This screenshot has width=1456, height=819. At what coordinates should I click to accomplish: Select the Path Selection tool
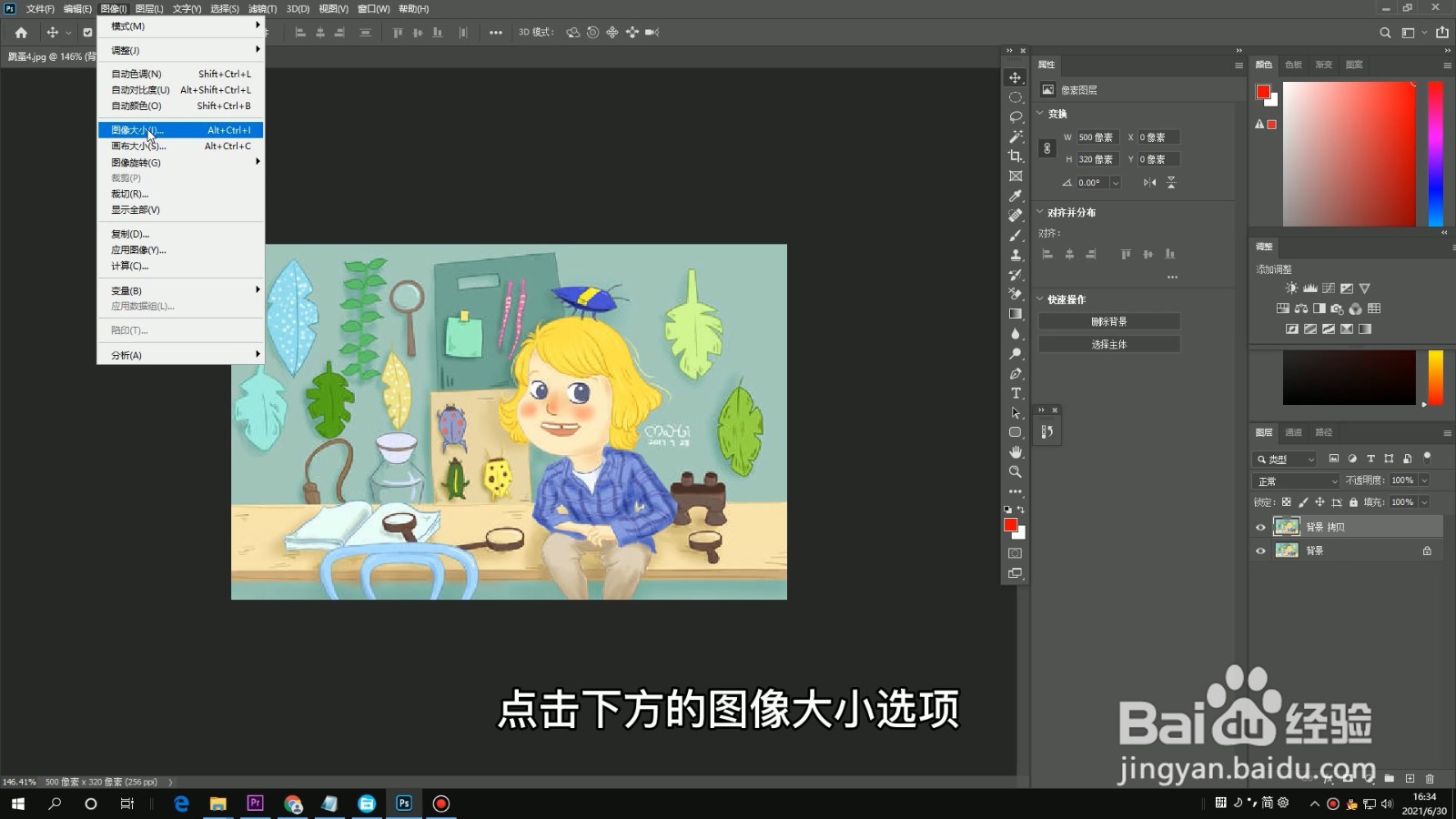(x=1016, y=413)
